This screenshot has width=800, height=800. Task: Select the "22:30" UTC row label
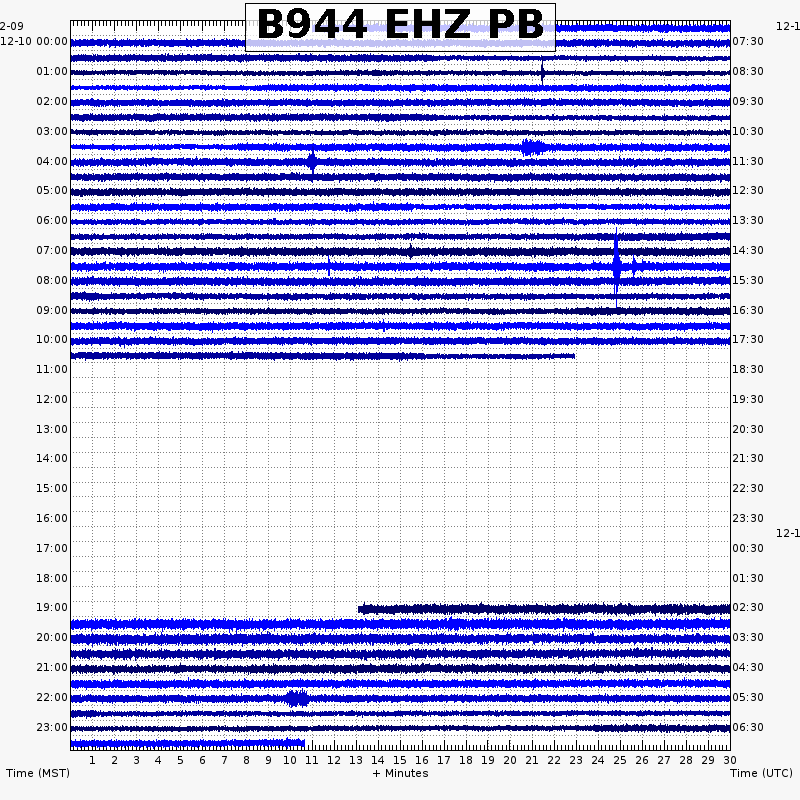748,488
